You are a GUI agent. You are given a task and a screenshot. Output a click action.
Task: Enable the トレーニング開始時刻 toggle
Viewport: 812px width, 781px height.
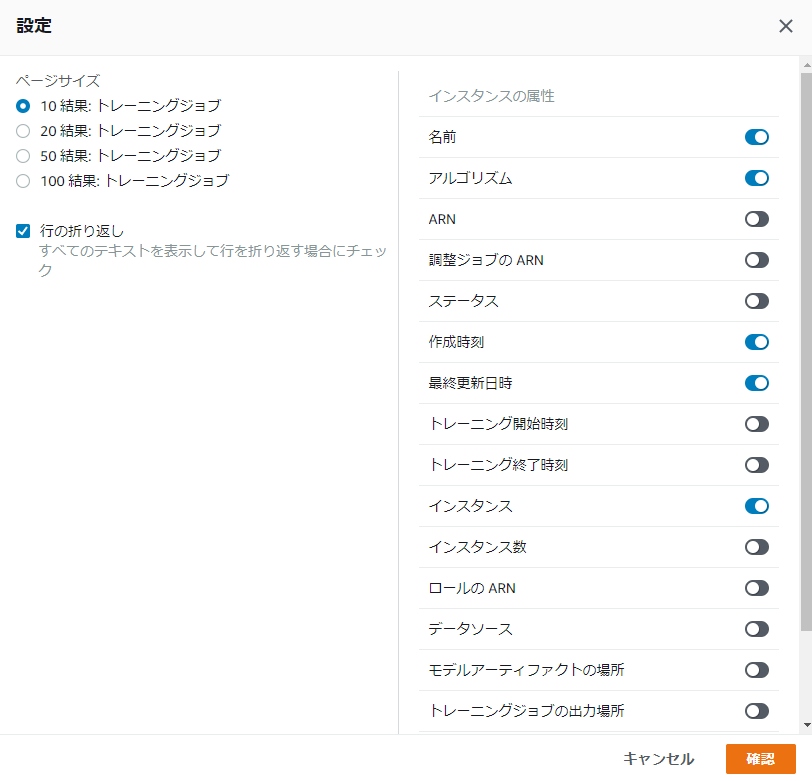pos(757,424)
